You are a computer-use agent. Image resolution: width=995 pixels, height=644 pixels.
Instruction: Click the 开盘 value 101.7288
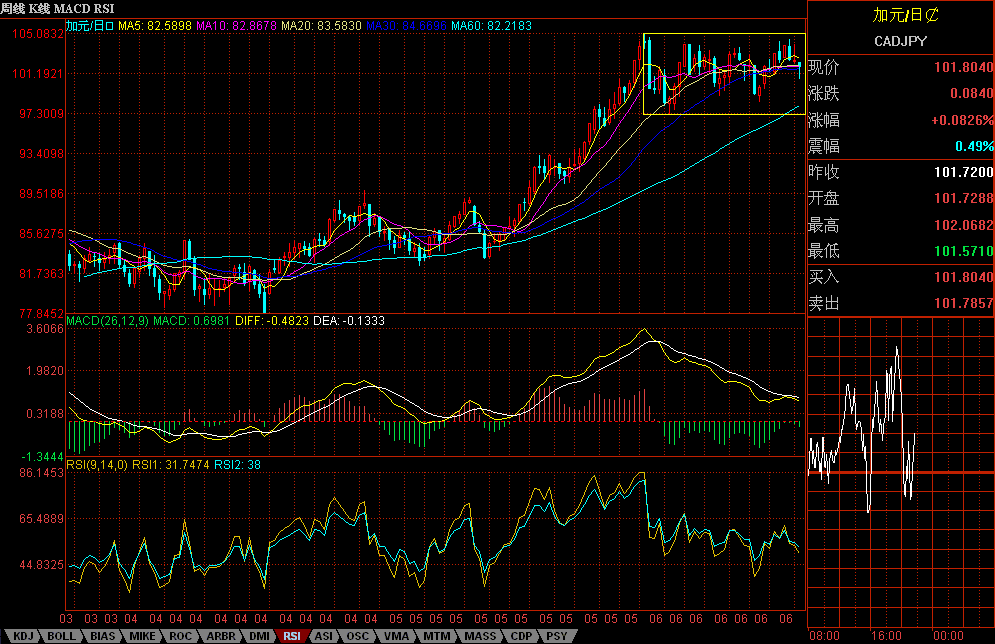963,199
